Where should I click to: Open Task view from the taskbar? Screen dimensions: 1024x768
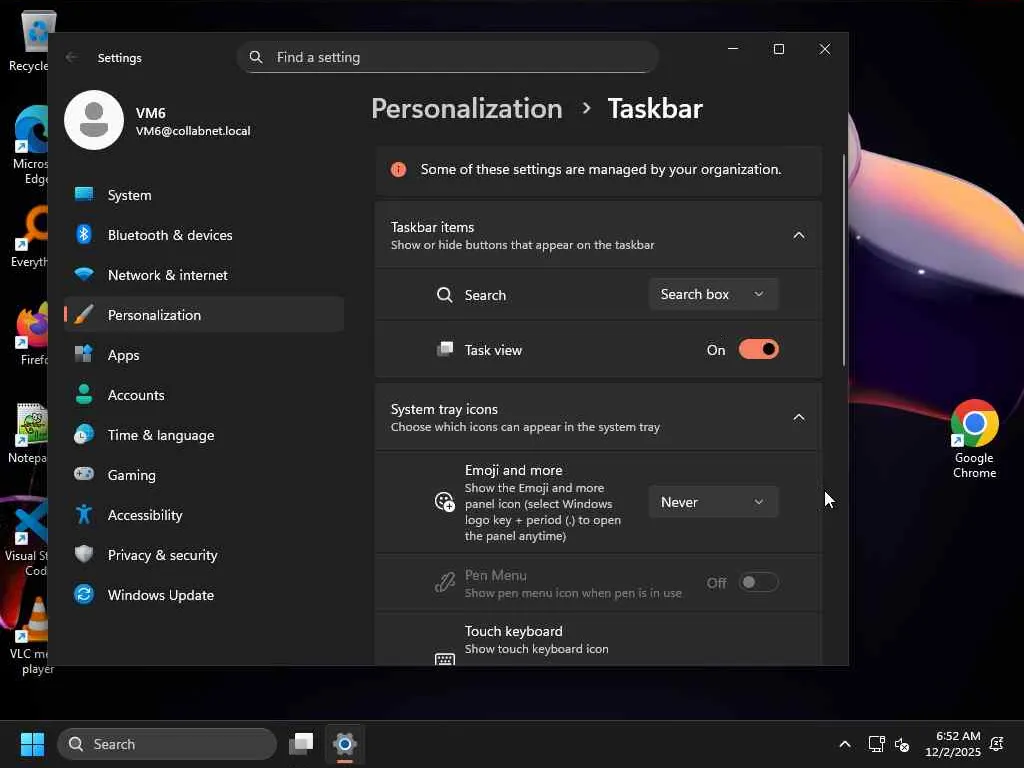(x=301, y=744)
